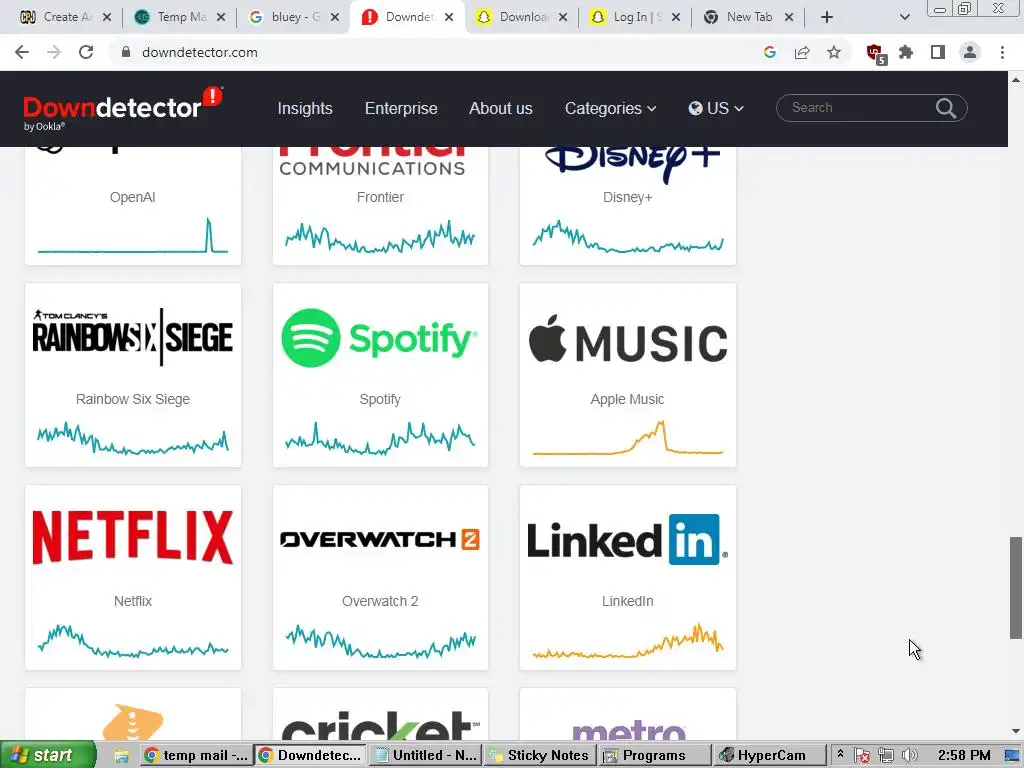Image resolution: width=1024 pixels, height=768 pixels.
Task: Open the Overwatch 2 card
Action: (x=380, y=577)
